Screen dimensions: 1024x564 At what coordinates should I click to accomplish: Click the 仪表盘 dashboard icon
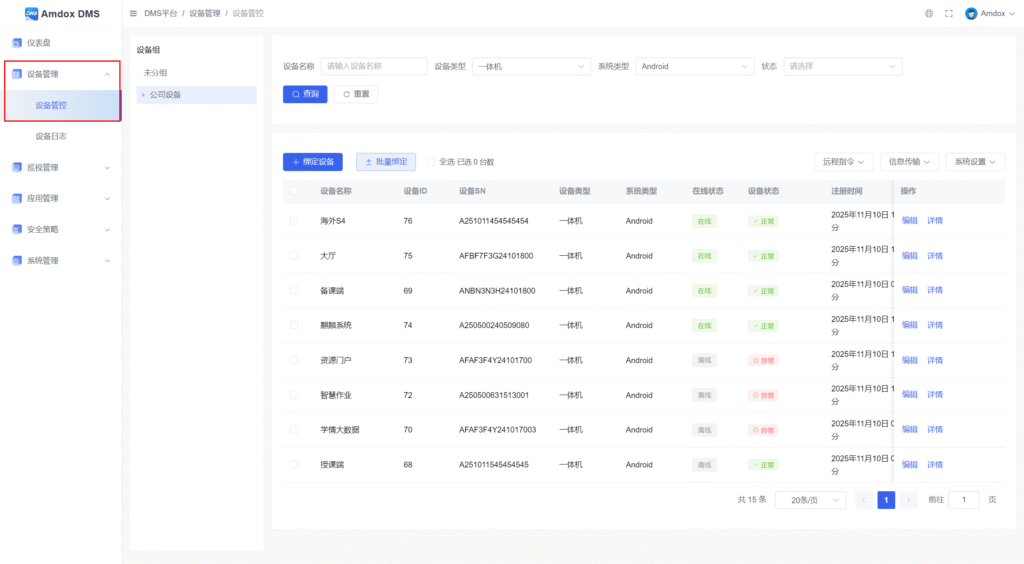click(x=16, y=43)
